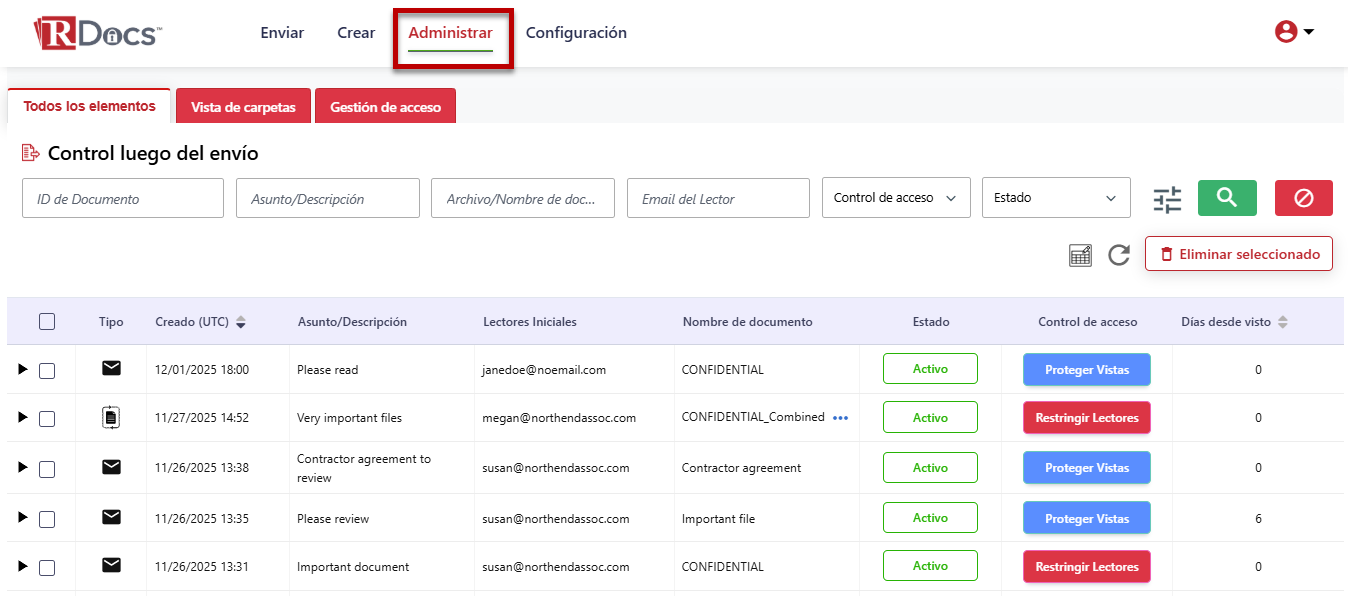
Task: Expand the Please read row details
Action: click(23, 370)
